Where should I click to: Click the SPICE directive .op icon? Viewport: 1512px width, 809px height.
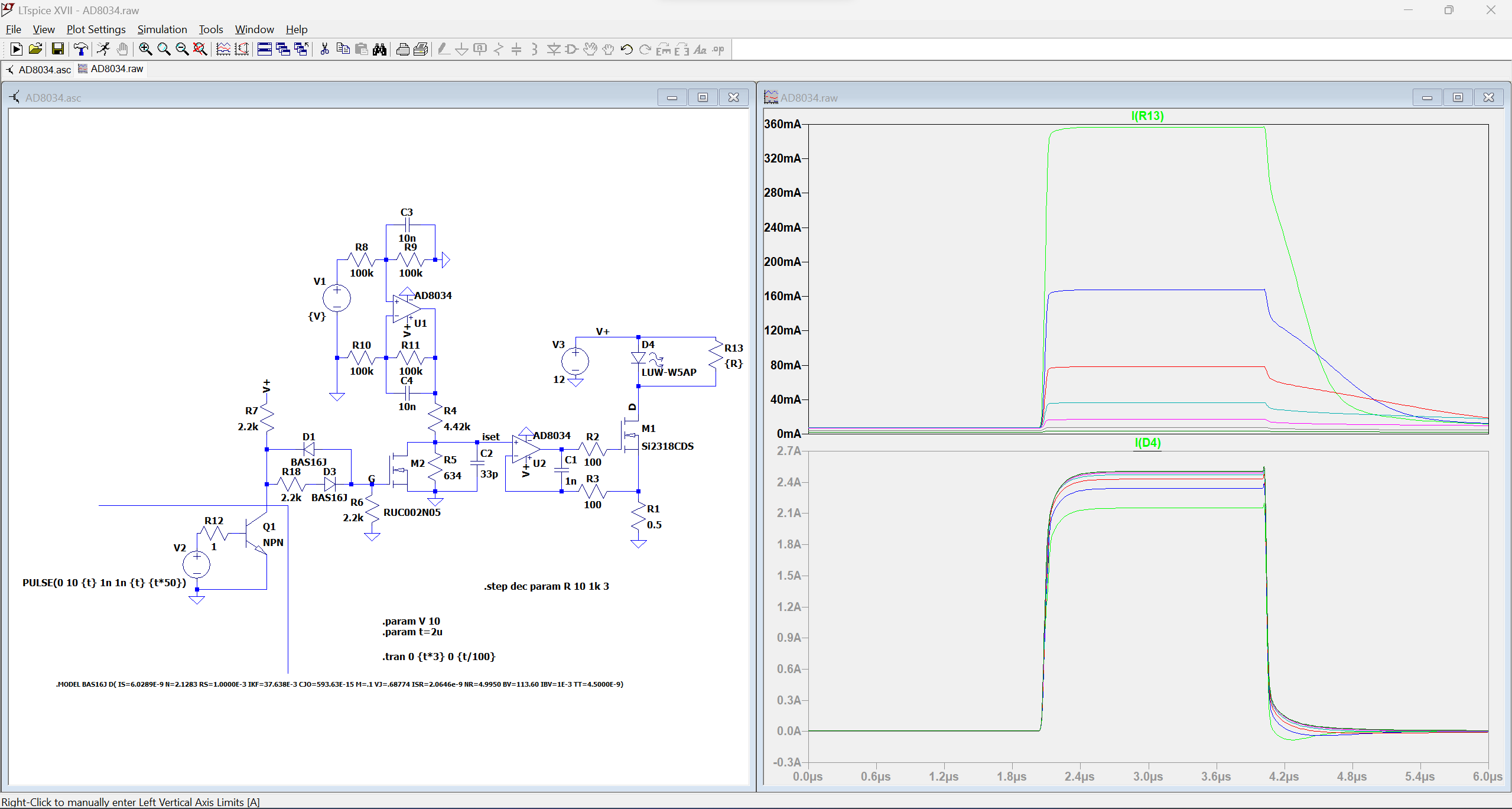[718, 50]
